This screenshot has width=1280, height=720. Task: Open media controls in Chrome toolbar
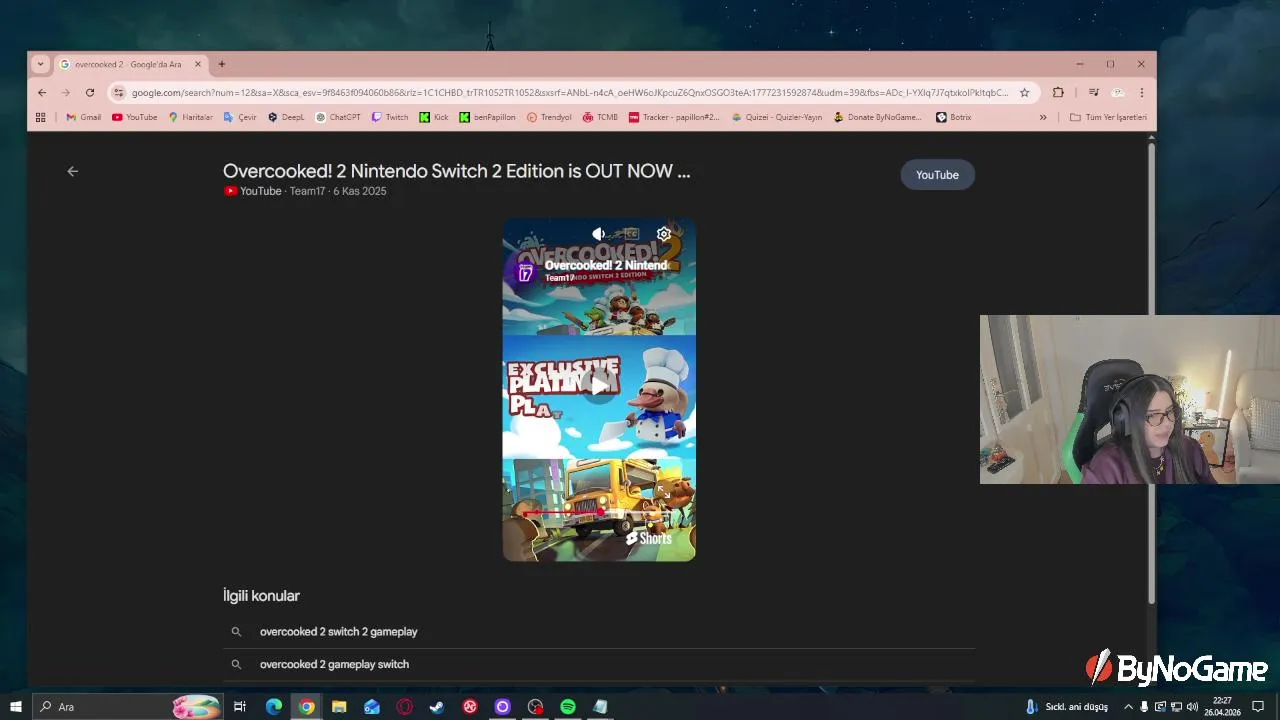pyautogui.click(x=1094, y=93)
